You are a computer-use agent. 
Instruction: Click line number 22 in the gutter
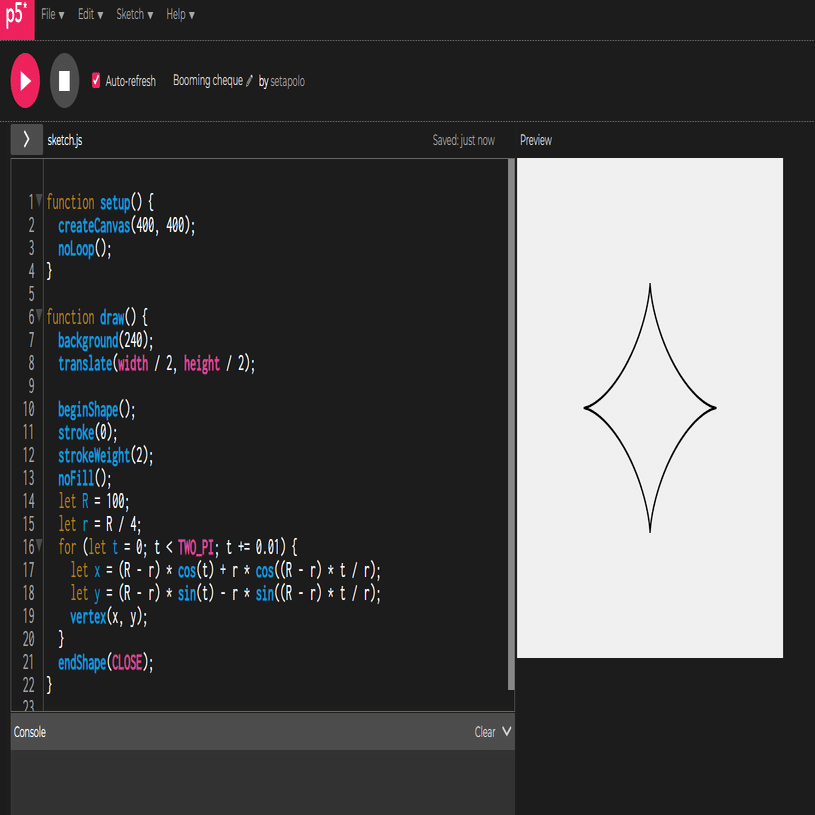pyautogui.click(x=29, y=685)
